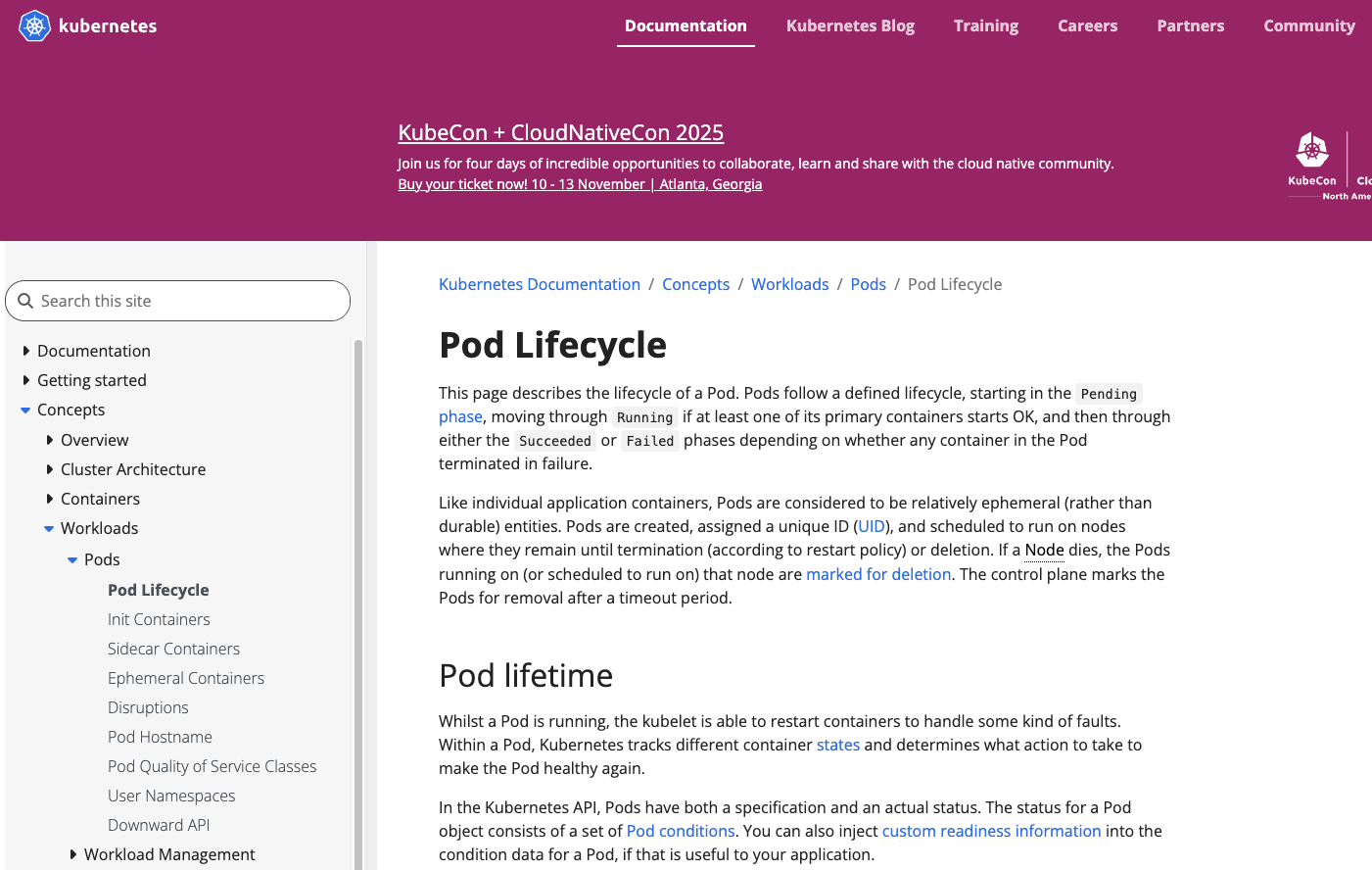Viewport: 1372px width, 870px height.
Task: Click the search magnifier icon
Action: (25, 301)
